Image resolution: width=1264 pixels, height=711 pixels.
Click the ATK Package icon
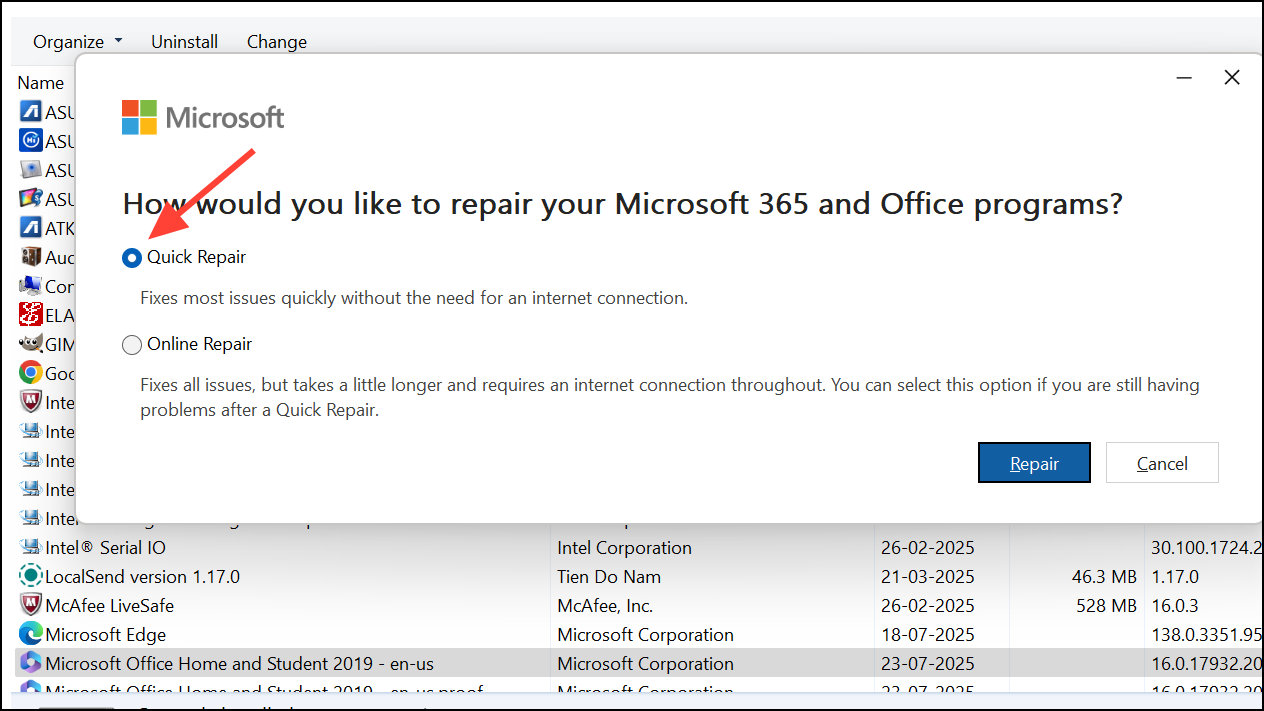(30, 228)
